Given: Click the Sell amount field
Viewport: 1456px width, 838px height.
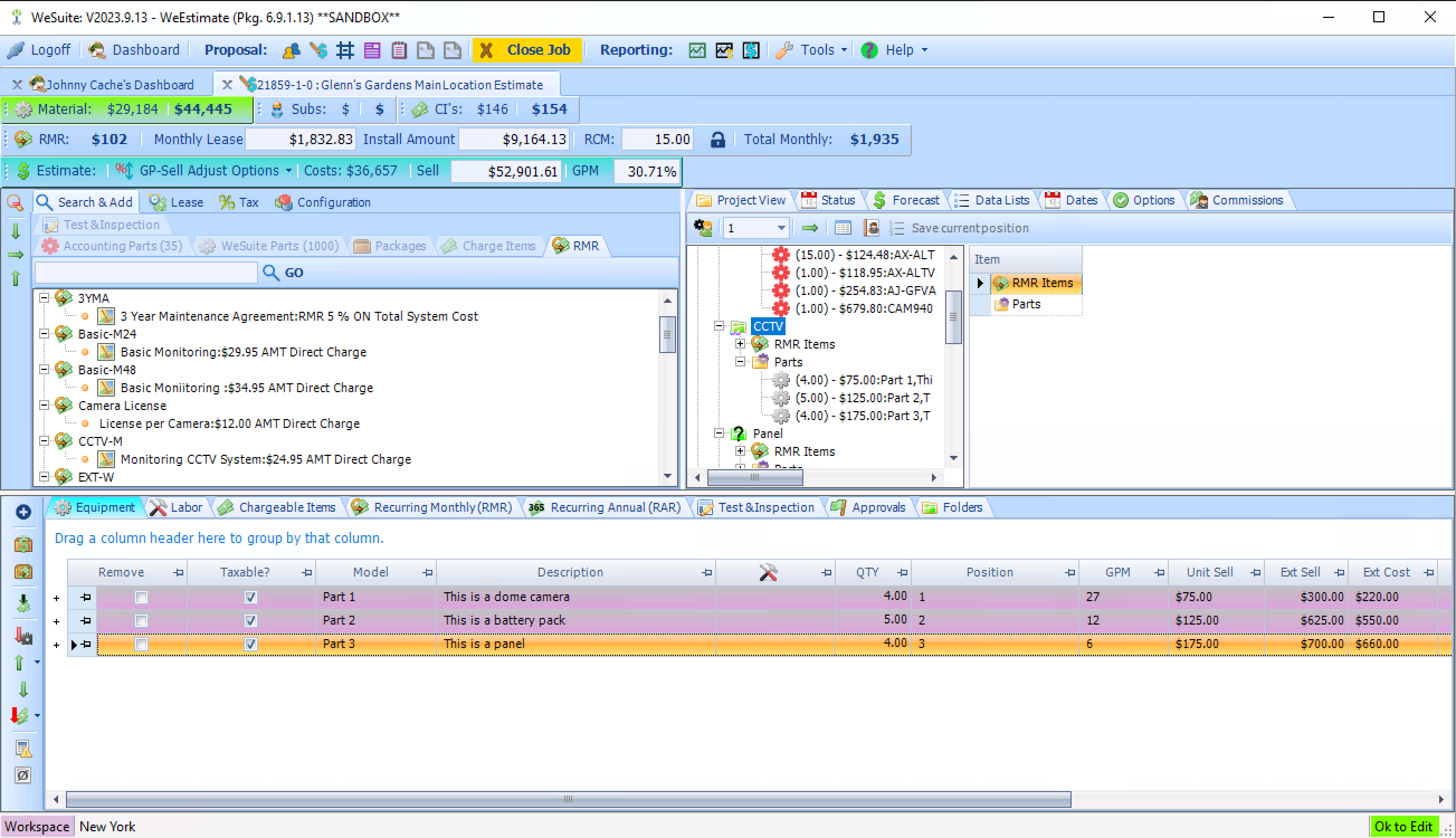Looking at the screenshot, I should pyautogui.click(x=506, y=172).
